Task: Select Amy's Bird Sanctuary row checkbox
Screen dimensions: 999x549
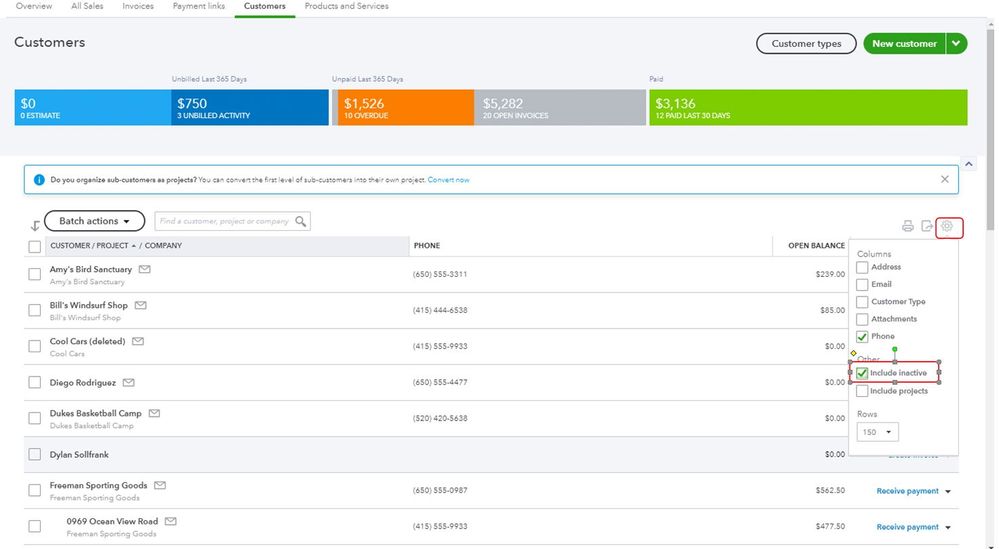Action: click(x=34, y=274)
